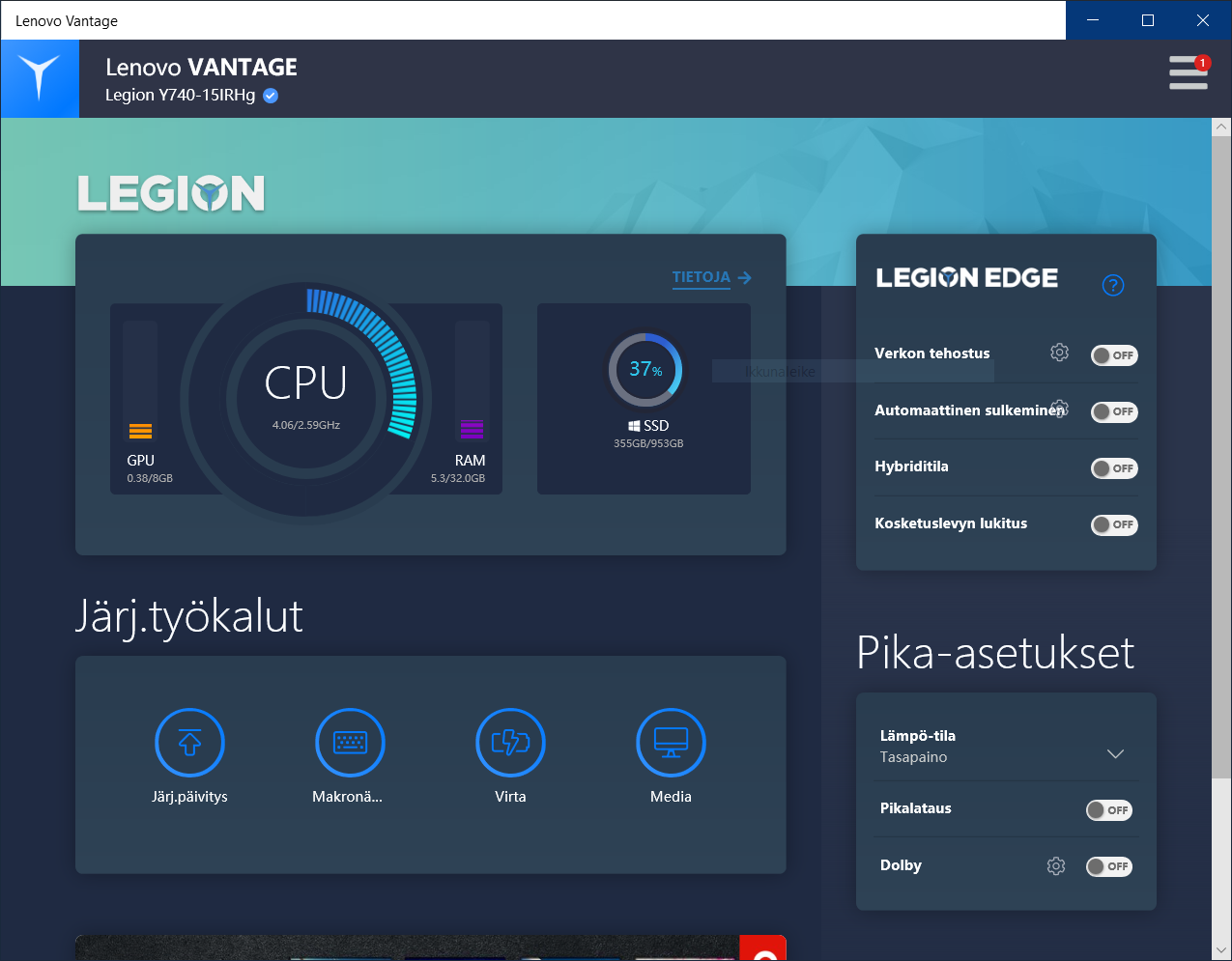Click the verified badge beside Legion Y740-15IRHg
The width and height of the screenshot is (1232, 961).
(271, 95)
